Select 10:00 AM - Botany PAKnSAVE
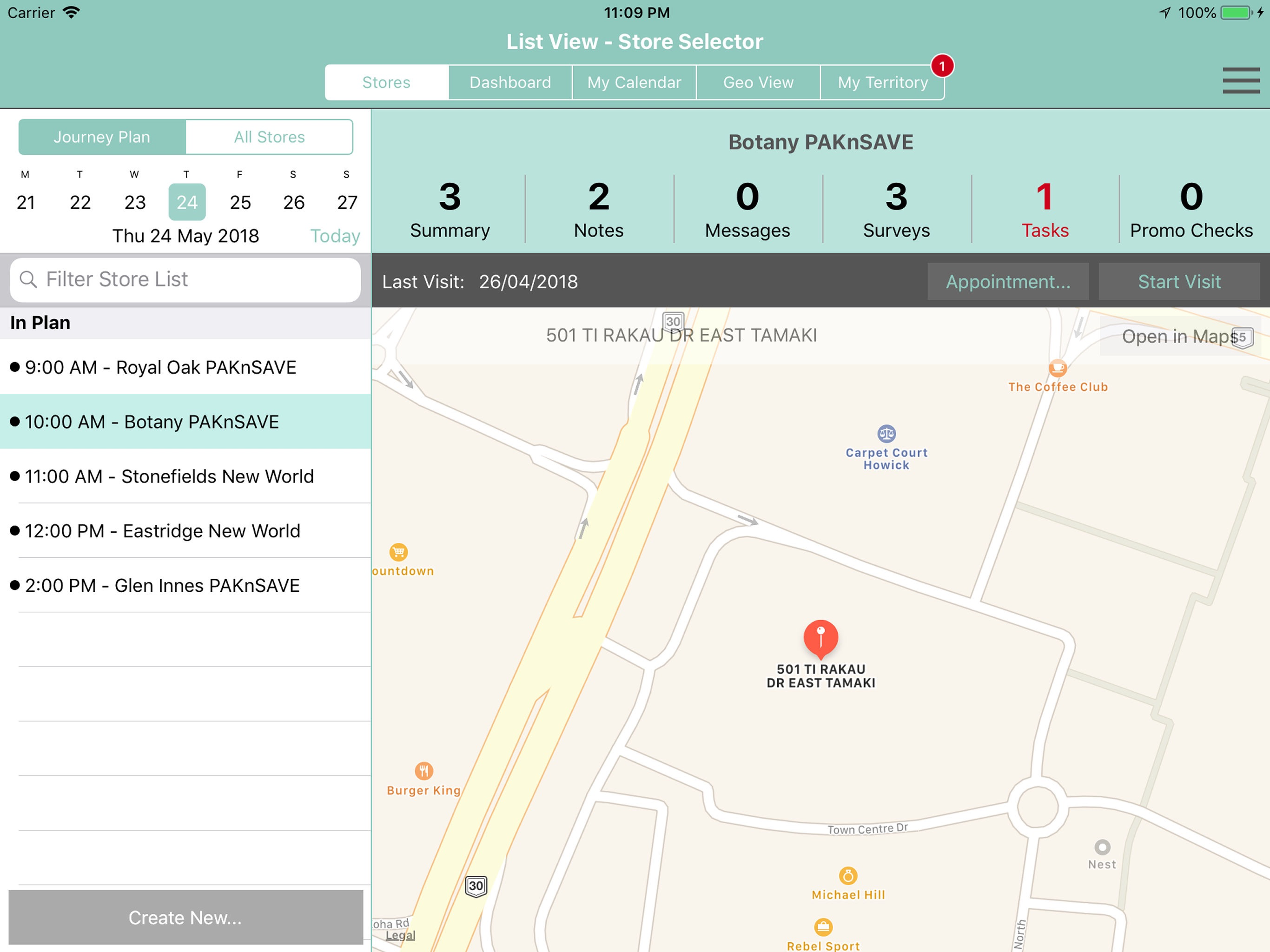Screen dimensions: 1270x952 click(x=185, y=422)
